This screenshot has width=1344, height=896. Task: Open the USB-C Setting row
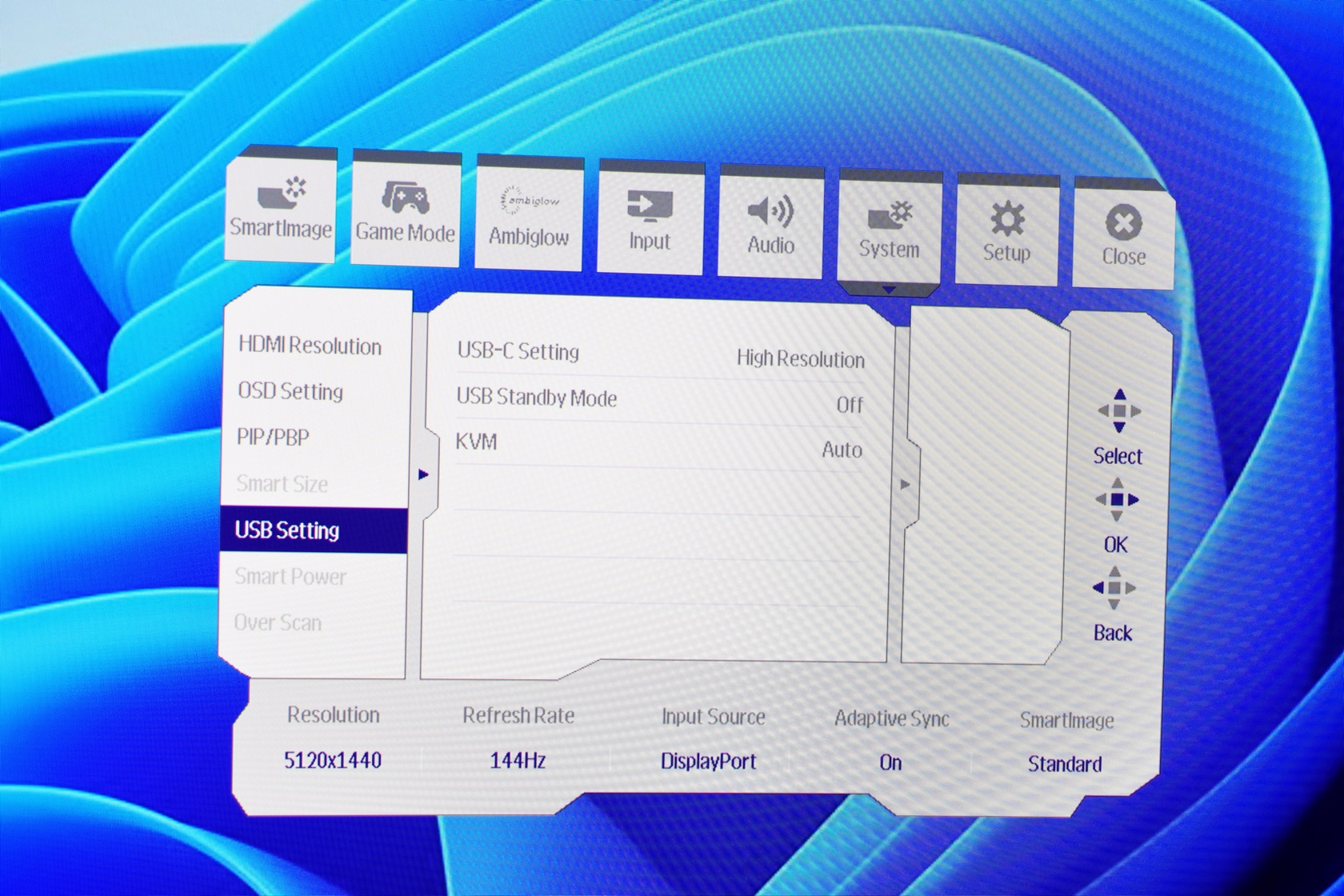(660, 355)
